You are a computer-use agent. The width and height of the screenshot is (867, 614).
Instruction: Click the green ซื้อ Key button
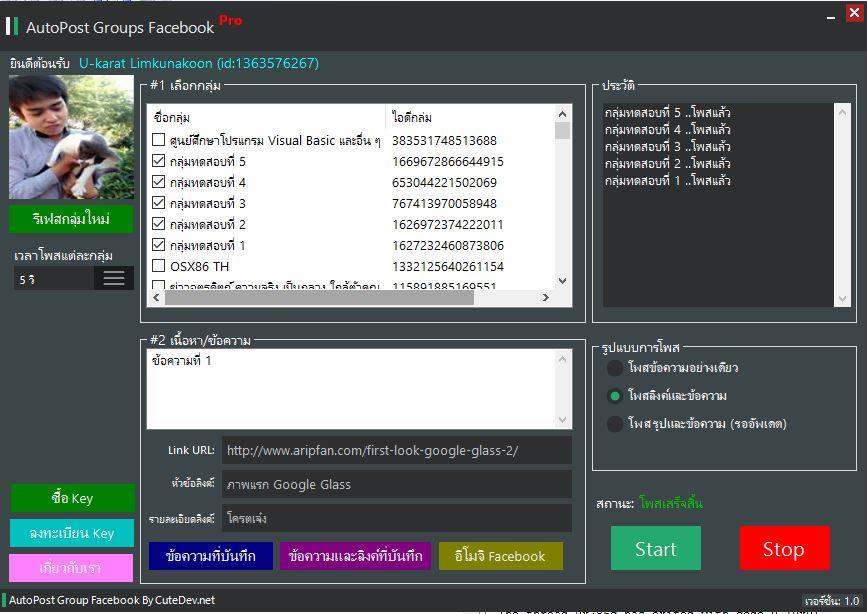coord(72,498)
